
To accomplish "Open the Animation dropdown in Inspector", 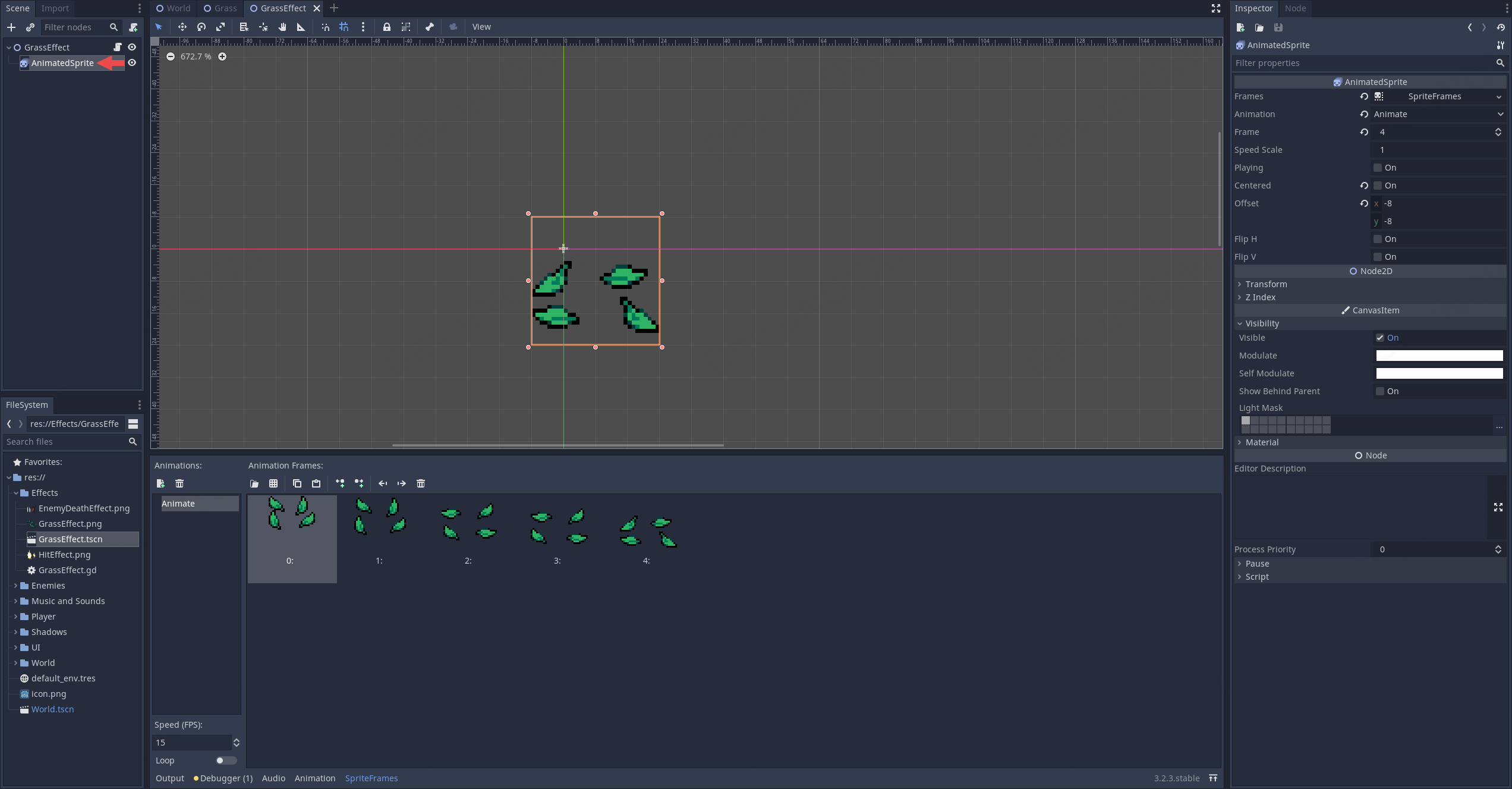I will 1438,114.
